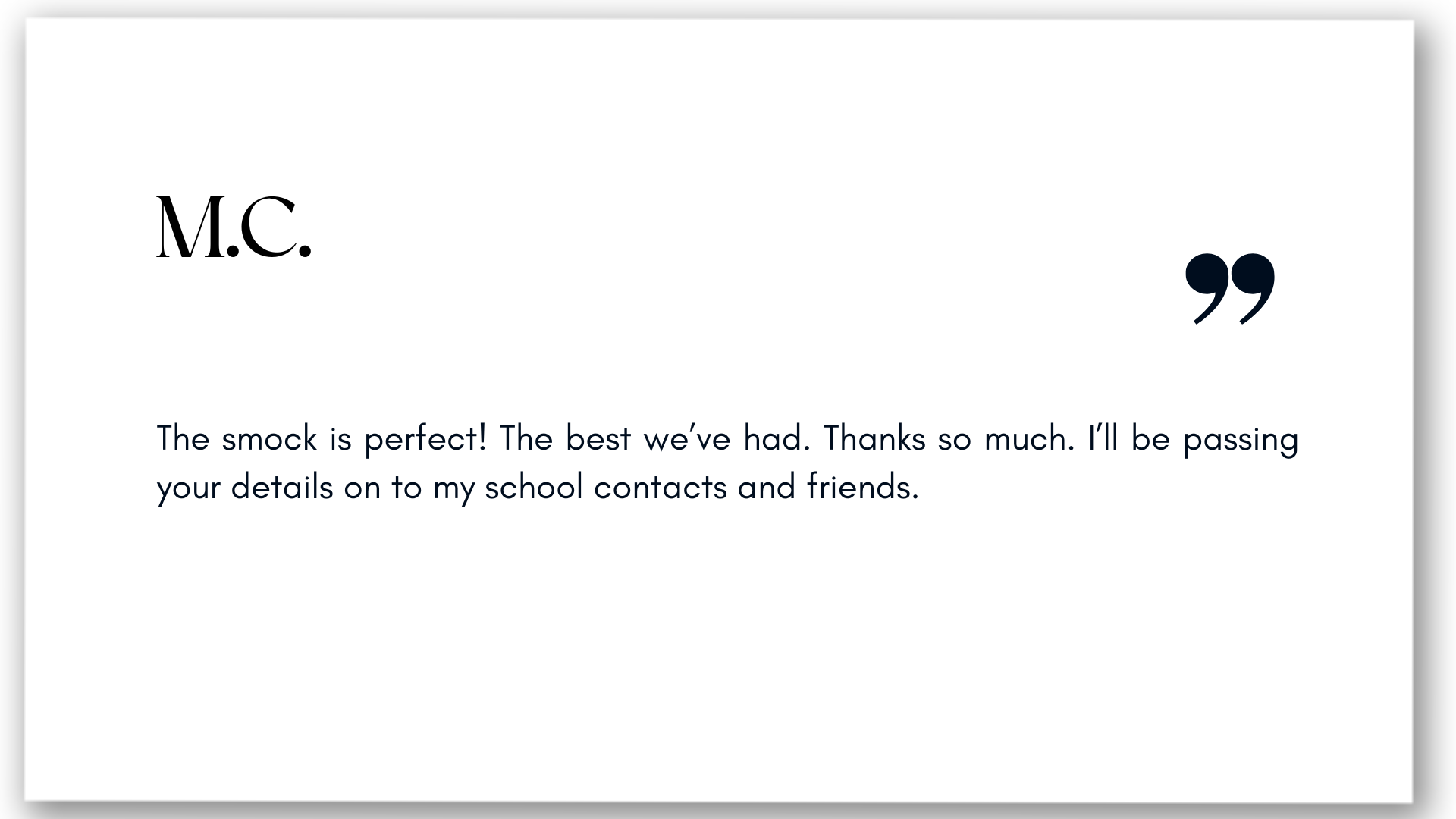Click the word "best" in the testimonial

coord(598,439)
